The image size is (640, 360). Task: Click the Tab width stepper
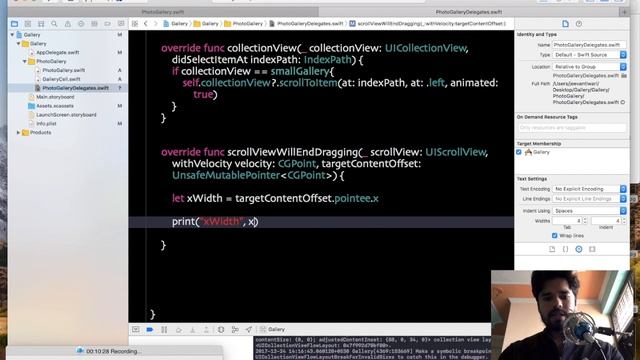click(x=585, y=221)
